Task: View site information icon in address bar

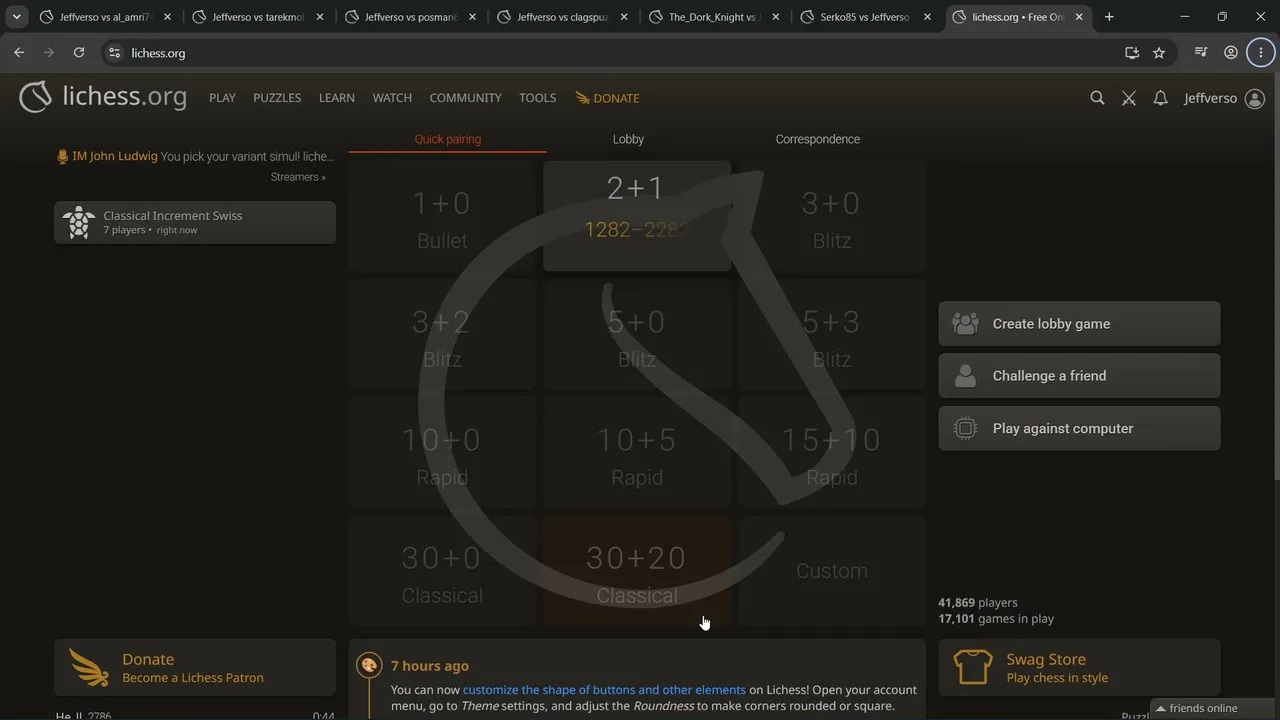Action: click(114, 53)
